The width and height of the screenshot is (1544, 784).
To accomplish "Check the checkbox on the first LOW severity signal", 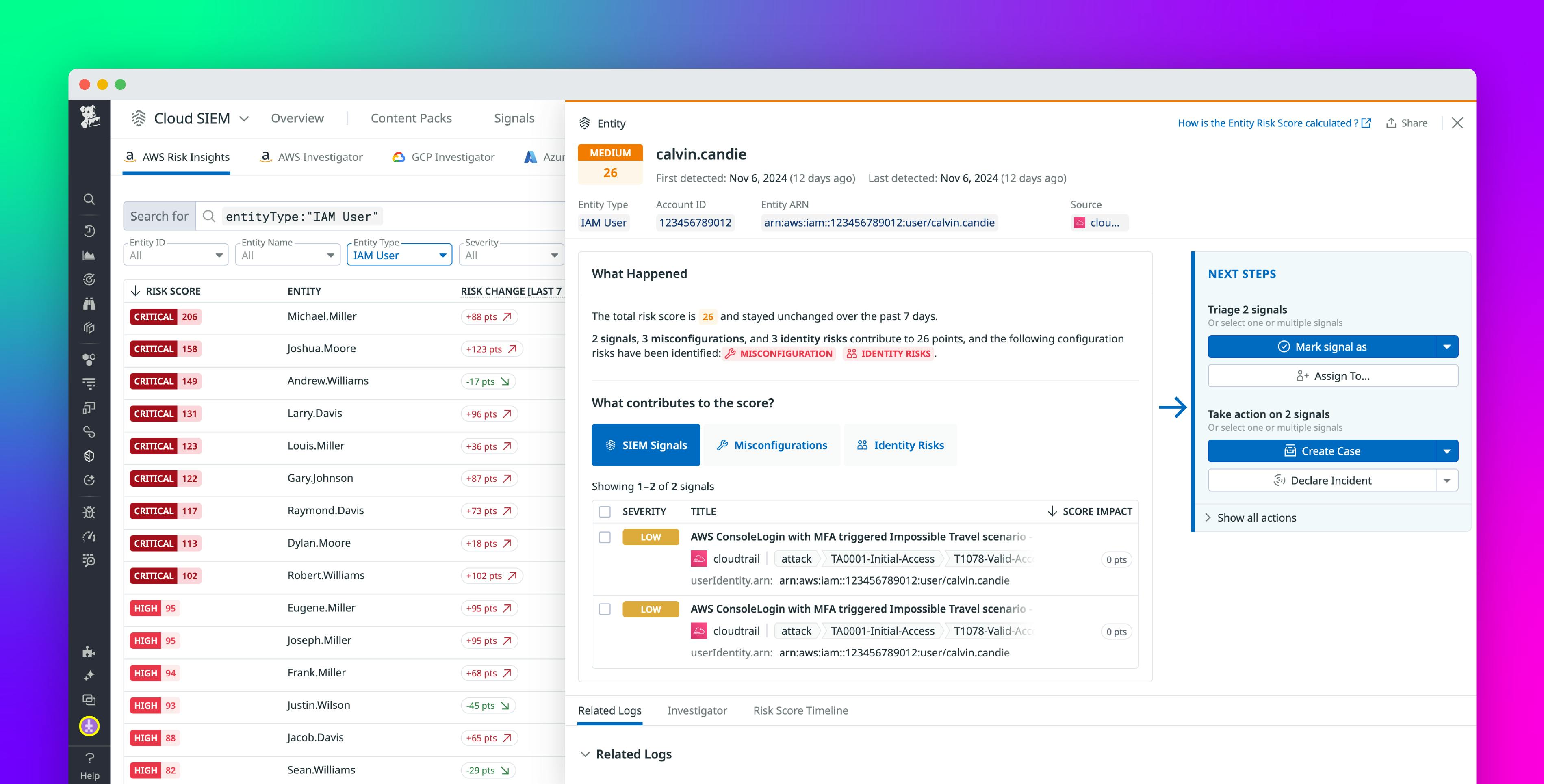I will click(604, 537).
